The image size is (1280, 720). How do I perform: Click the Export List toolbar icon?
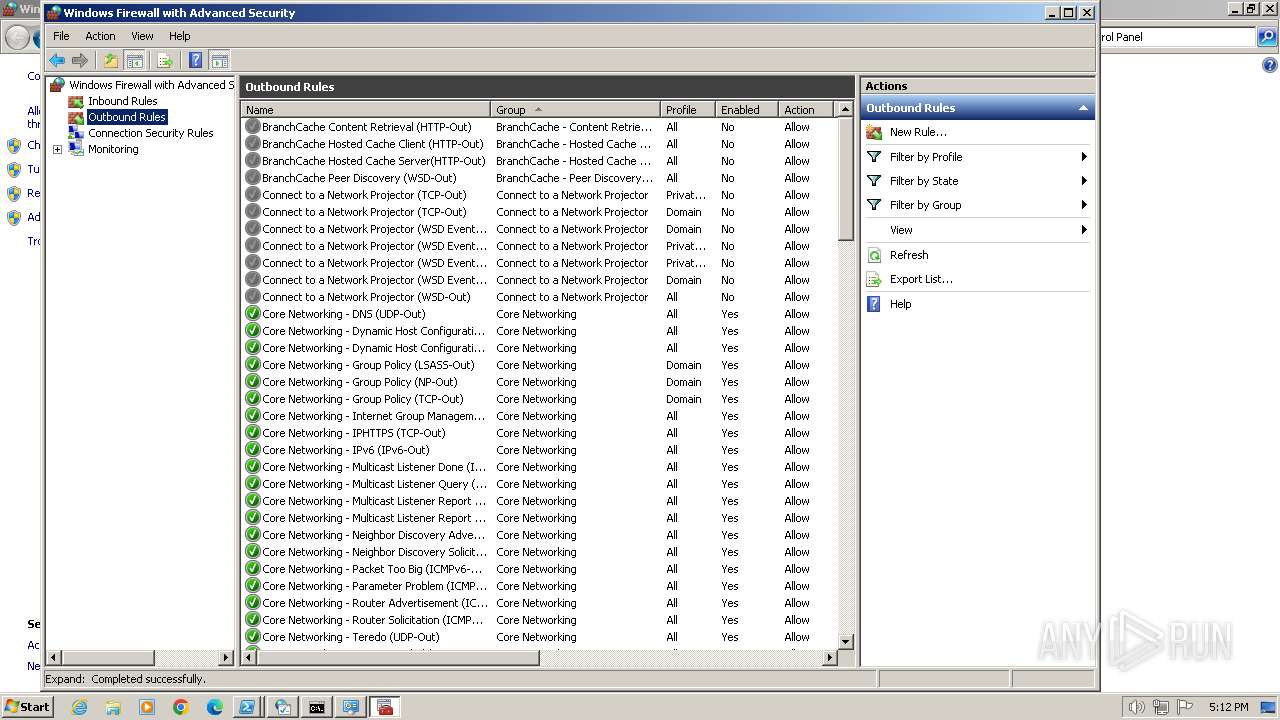click(165, 61)
